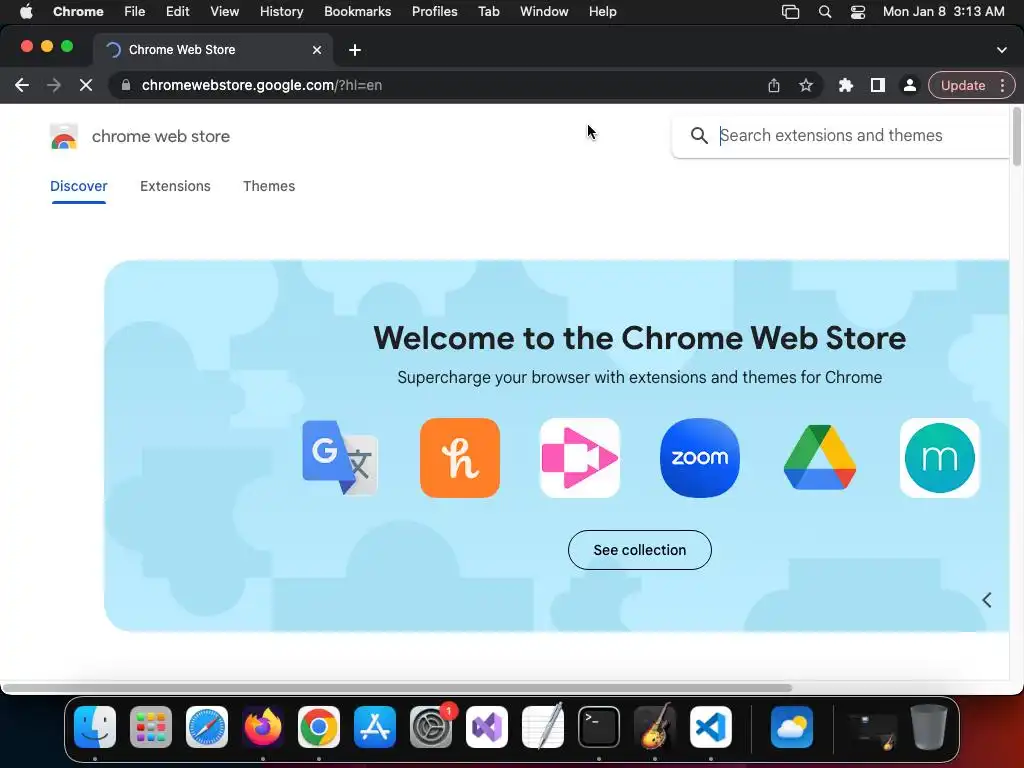Share this page via share icon

tap(774, 86)
